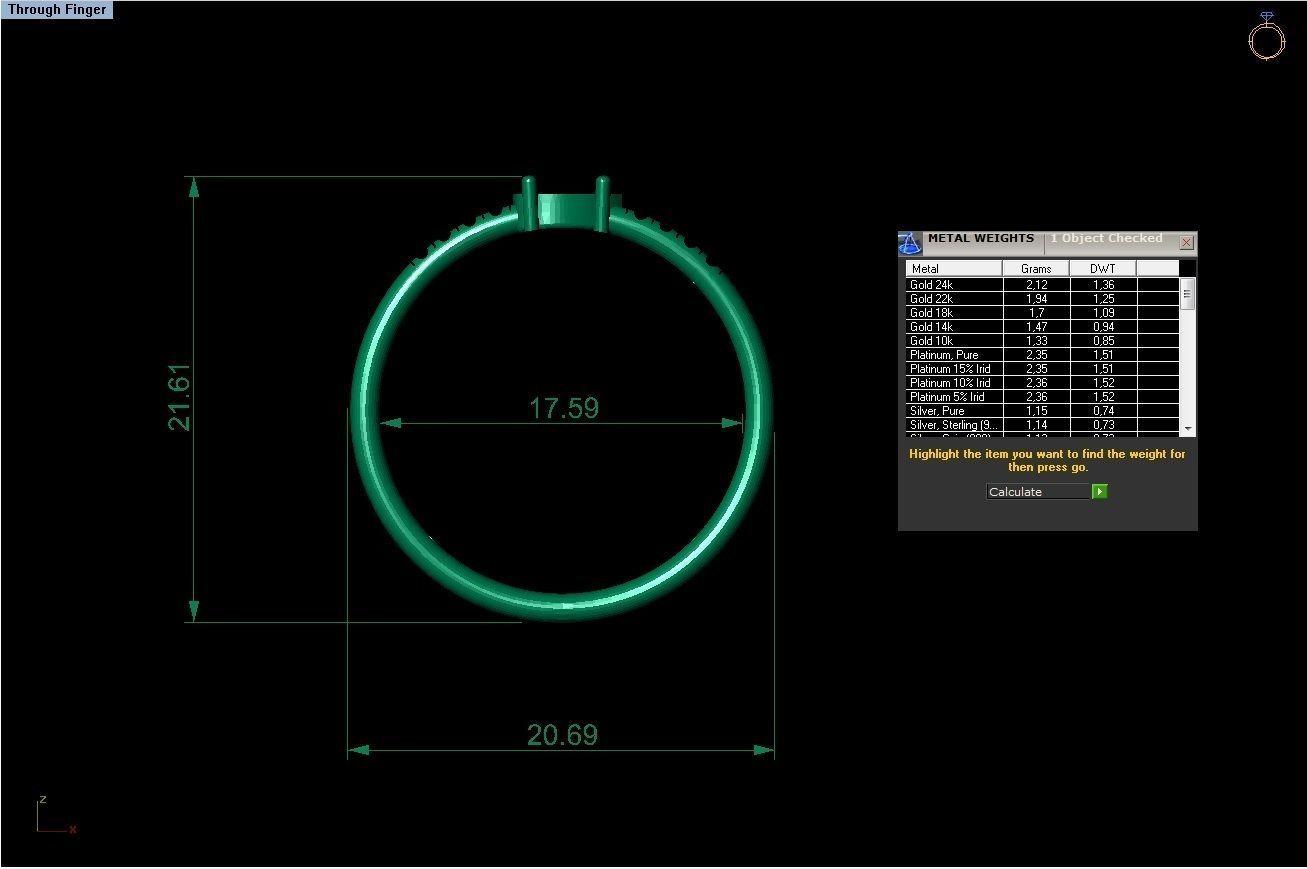
Task: Close the Metal Weights panel
Action: click(1186, 243)
